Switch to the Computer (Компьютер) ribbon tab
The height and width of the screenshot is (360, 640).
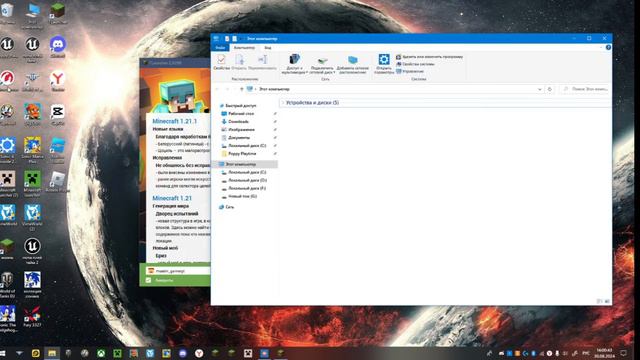[244, 48]
